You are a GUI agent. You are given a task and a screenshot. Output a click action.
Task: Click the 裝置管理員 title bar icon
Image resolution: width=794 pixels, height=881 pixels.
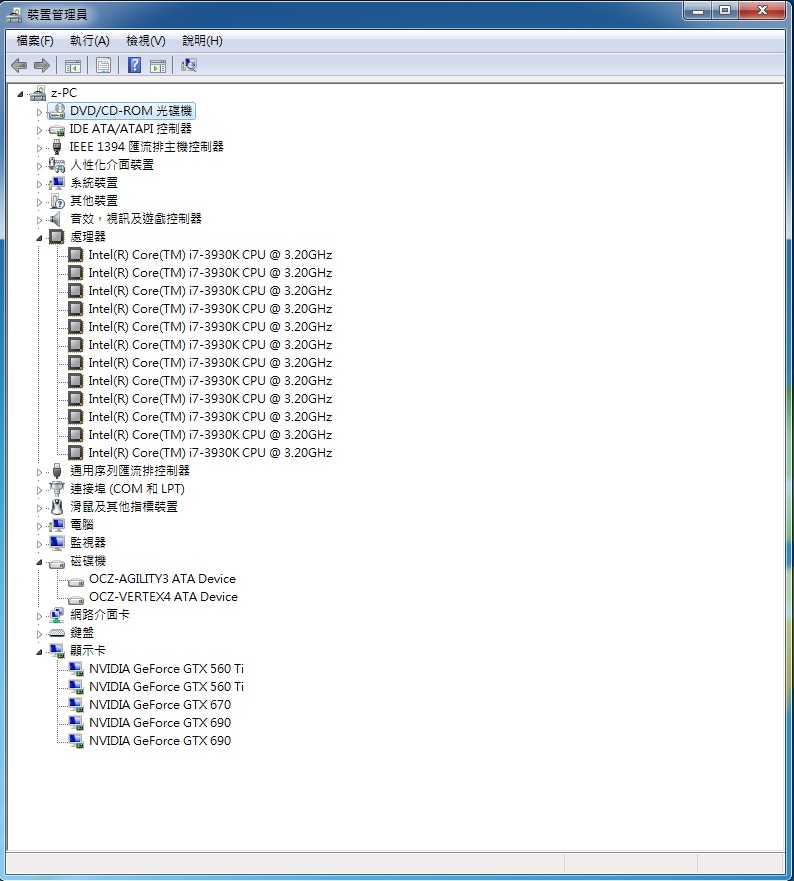[14, 15]
